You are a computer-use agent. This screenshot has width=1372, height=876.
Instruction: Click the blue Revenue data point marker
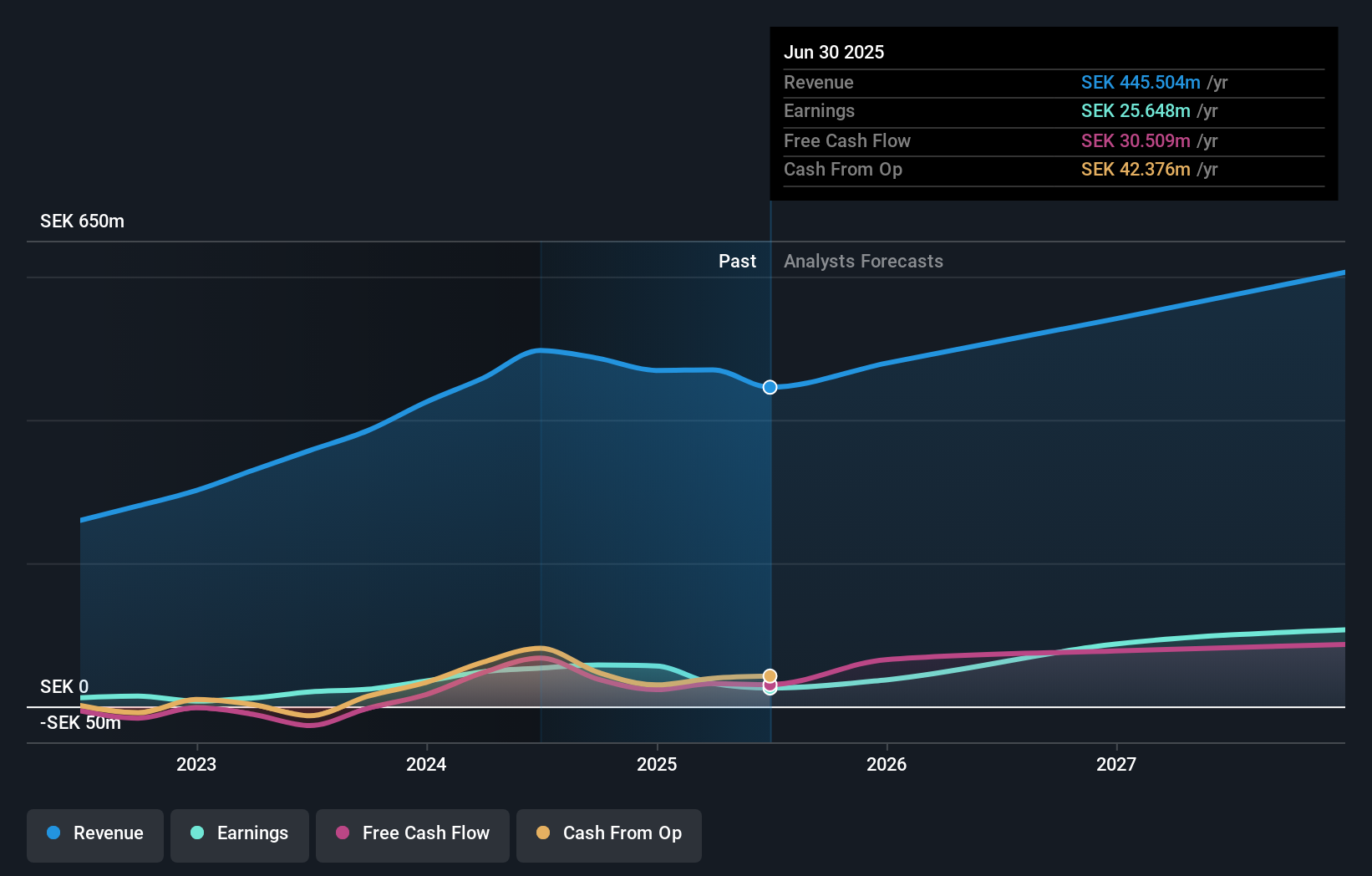[770, 387]
